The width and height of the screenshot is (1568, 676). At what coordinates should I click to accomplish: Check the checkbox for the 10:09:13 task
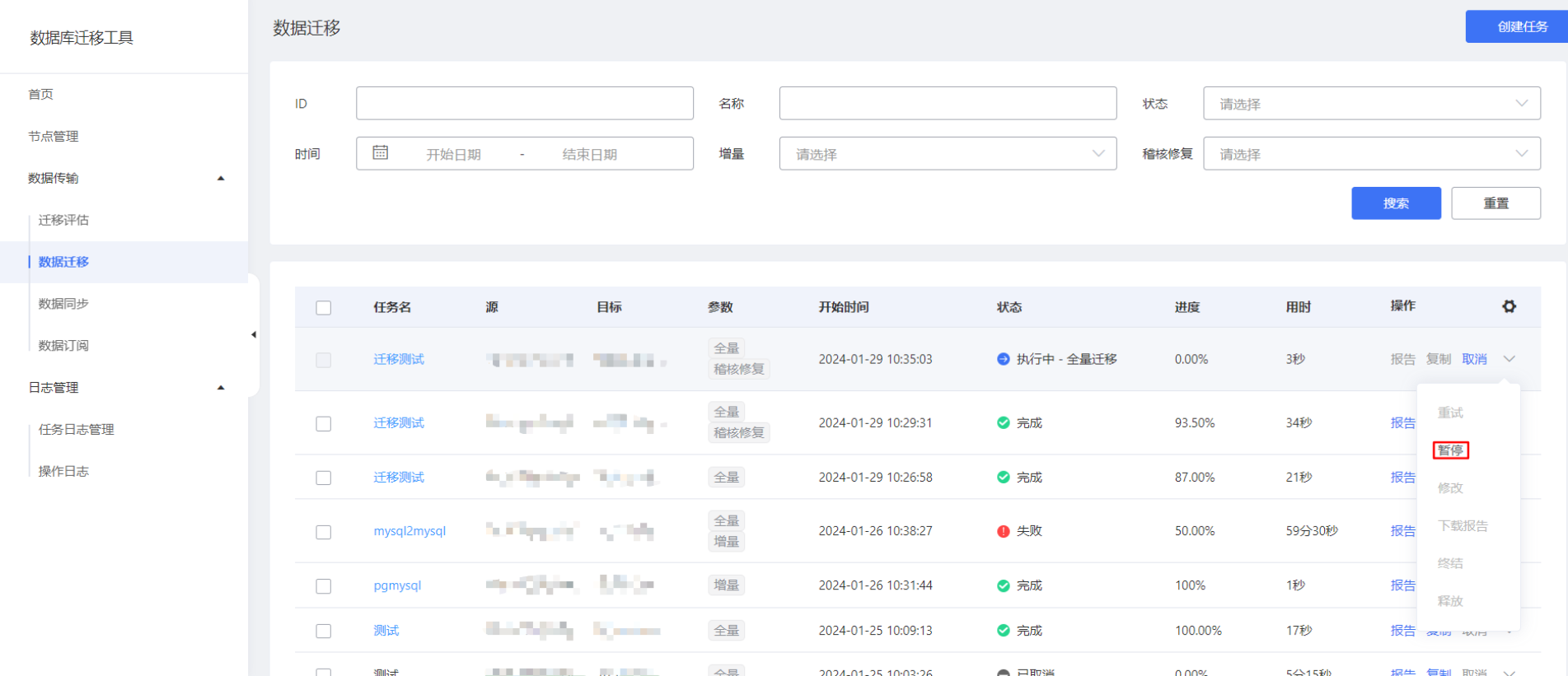323,631
